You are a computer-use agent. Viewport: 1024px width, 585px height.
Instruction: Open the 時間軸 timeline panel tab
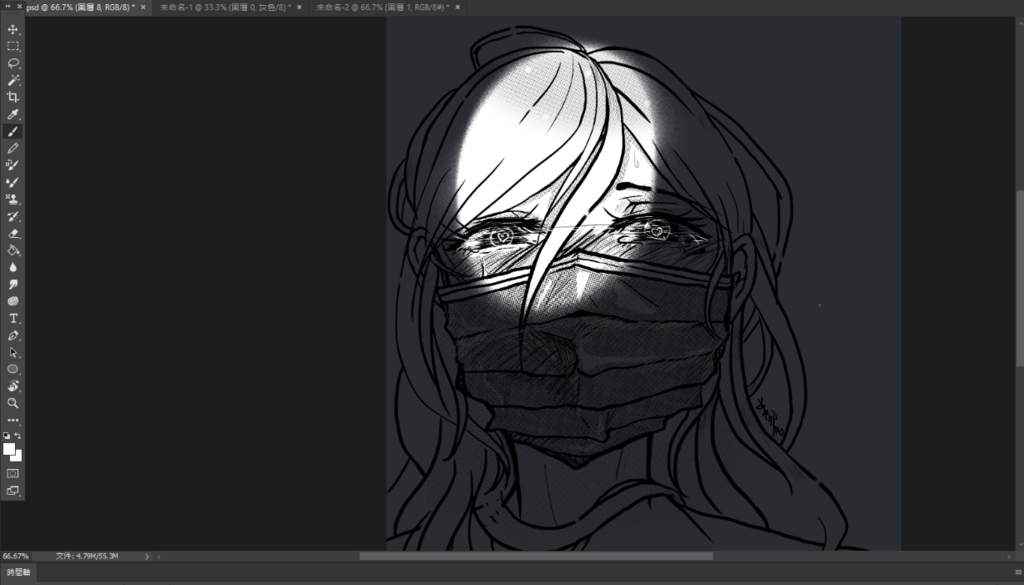coord(18,573)
